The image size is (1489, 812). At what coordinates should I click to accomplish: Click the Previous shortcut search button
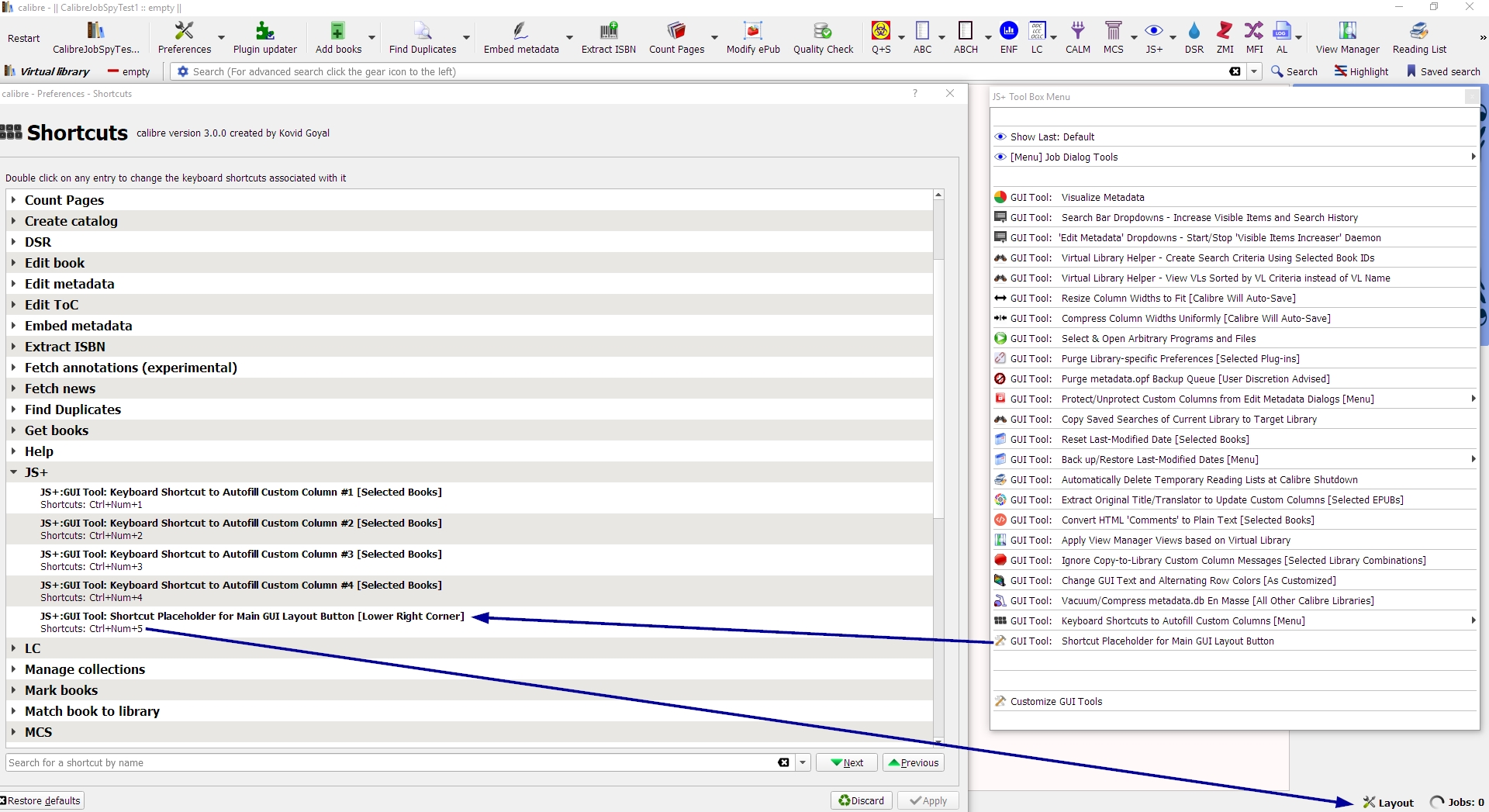pyautogui.click(x=914, y=763)
